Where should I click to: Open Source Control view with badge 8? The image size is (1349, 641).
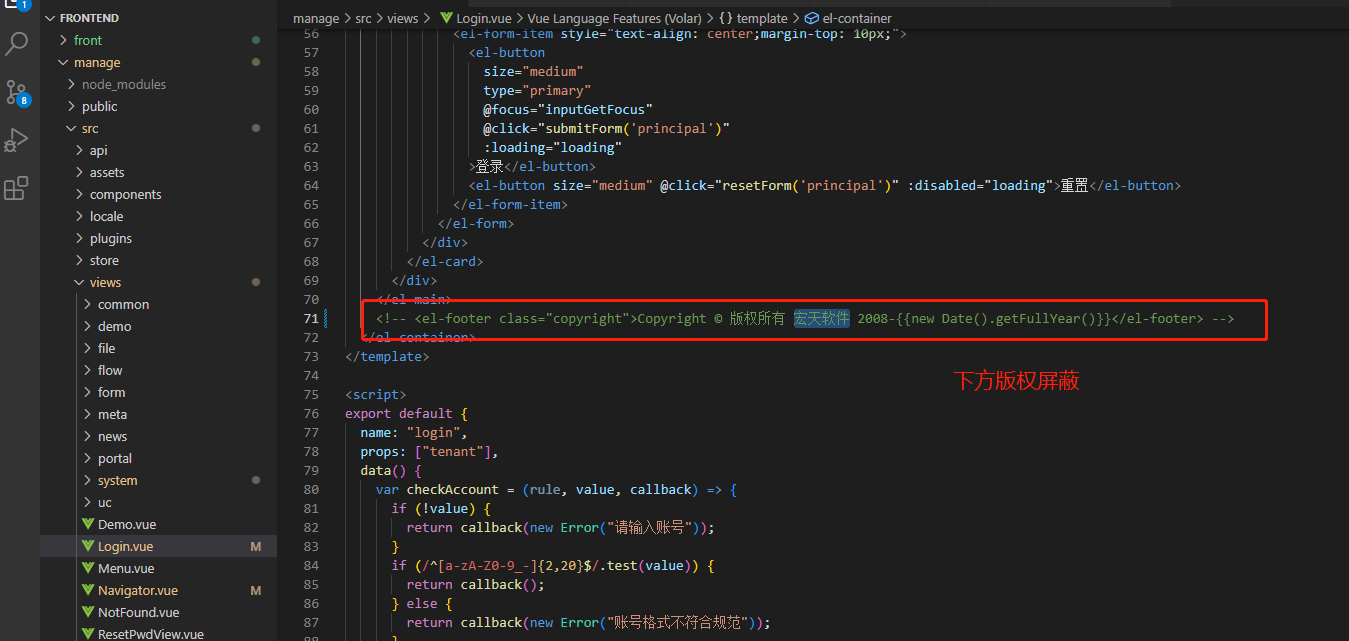tap(17, 93)
